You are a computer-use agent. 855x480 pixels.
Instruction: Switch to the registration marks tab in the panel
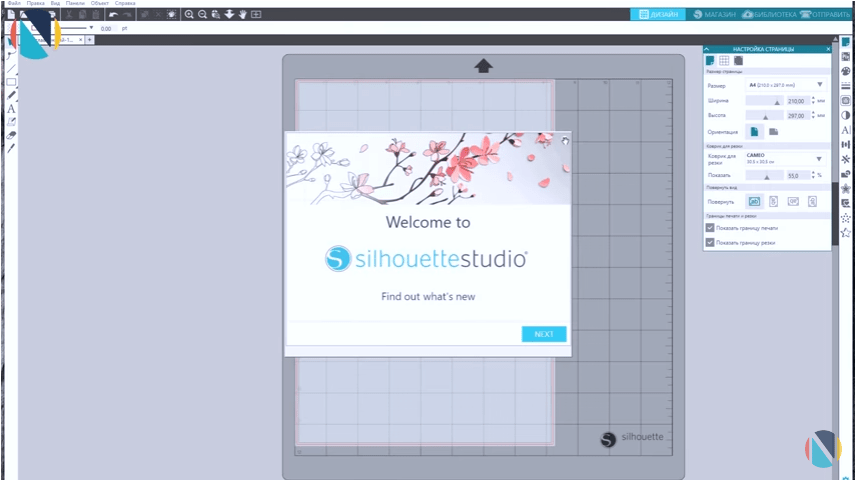[738, 61]
